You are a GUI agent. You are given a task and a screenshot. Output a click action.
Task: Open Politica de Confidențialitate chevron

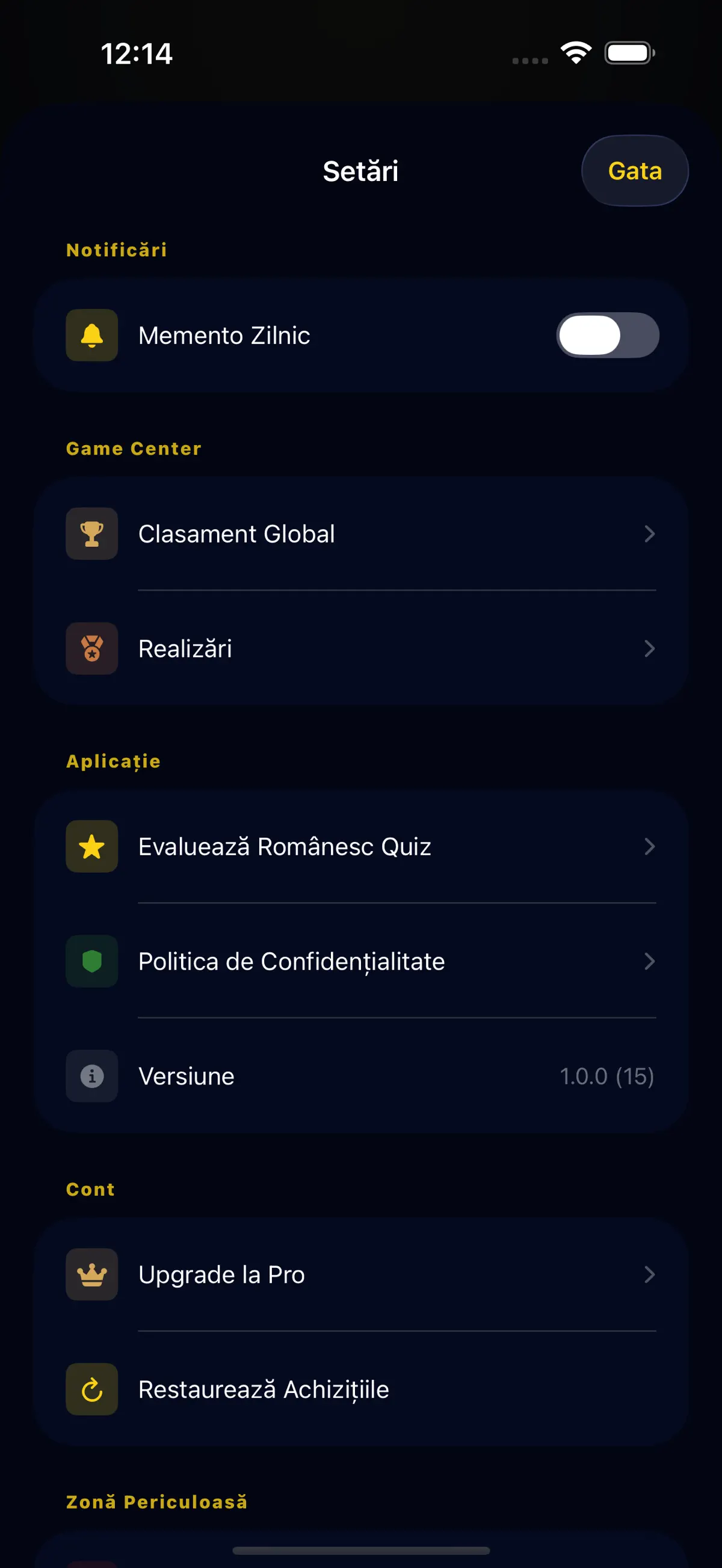[x=650, y=961]
